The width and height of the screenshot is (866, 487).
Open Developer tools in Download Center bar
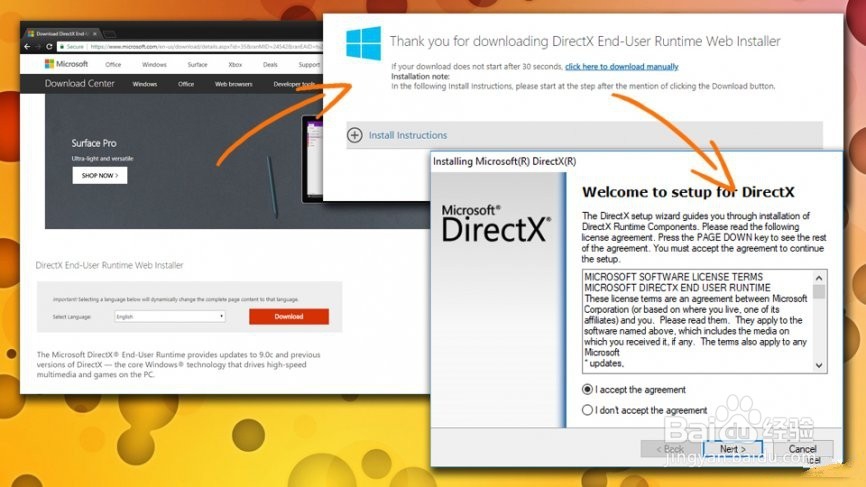tap(294, 84)
